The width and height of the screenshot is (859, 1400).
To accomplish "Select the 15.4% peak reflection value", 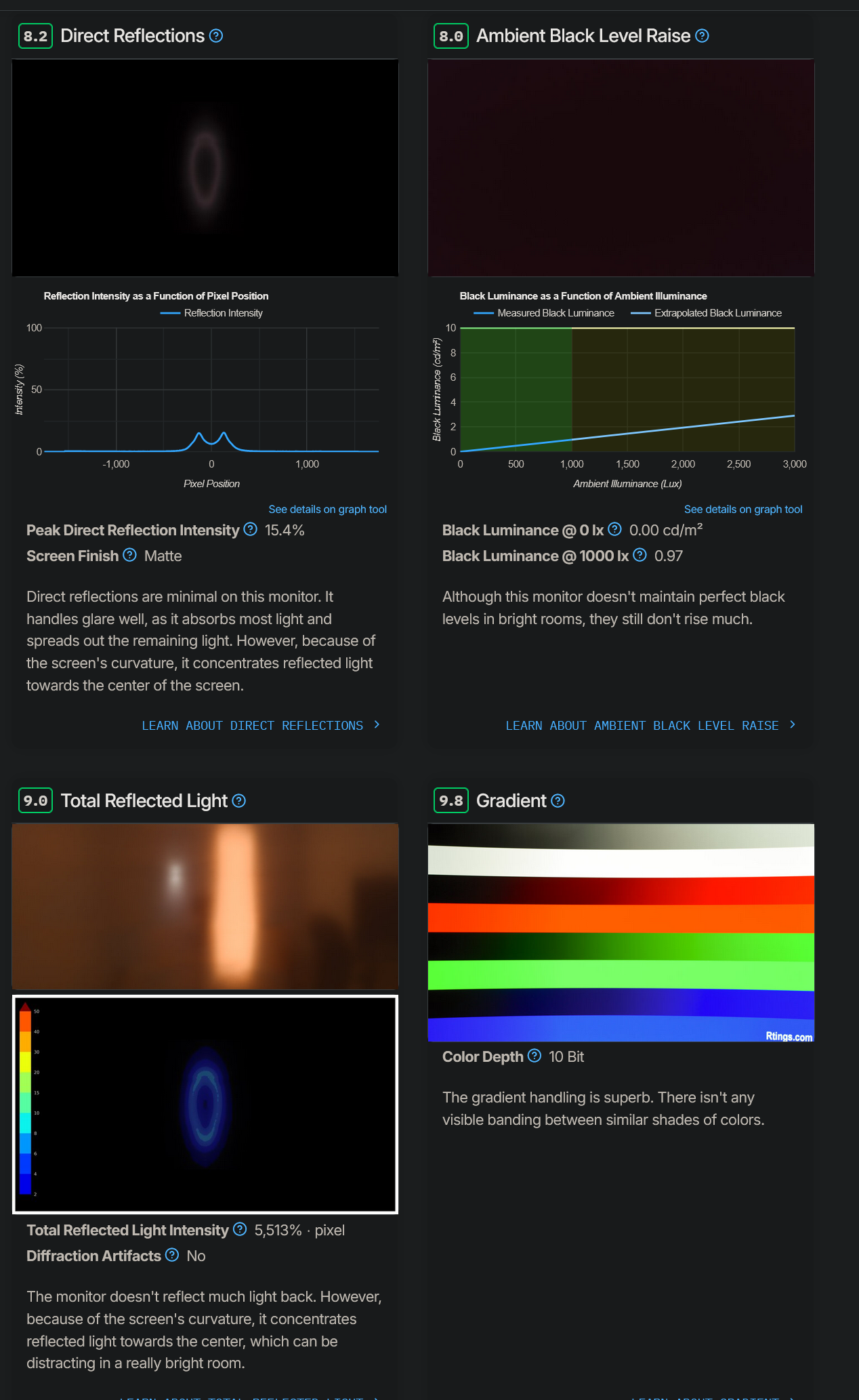I will [x=285, y=530].
